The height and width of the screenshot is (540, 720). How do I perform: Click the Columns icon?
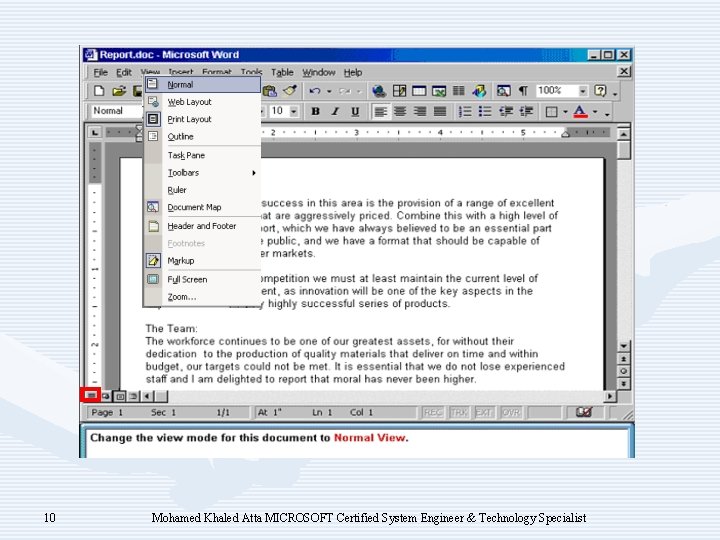pyautogui.click(x=459, y=91)
